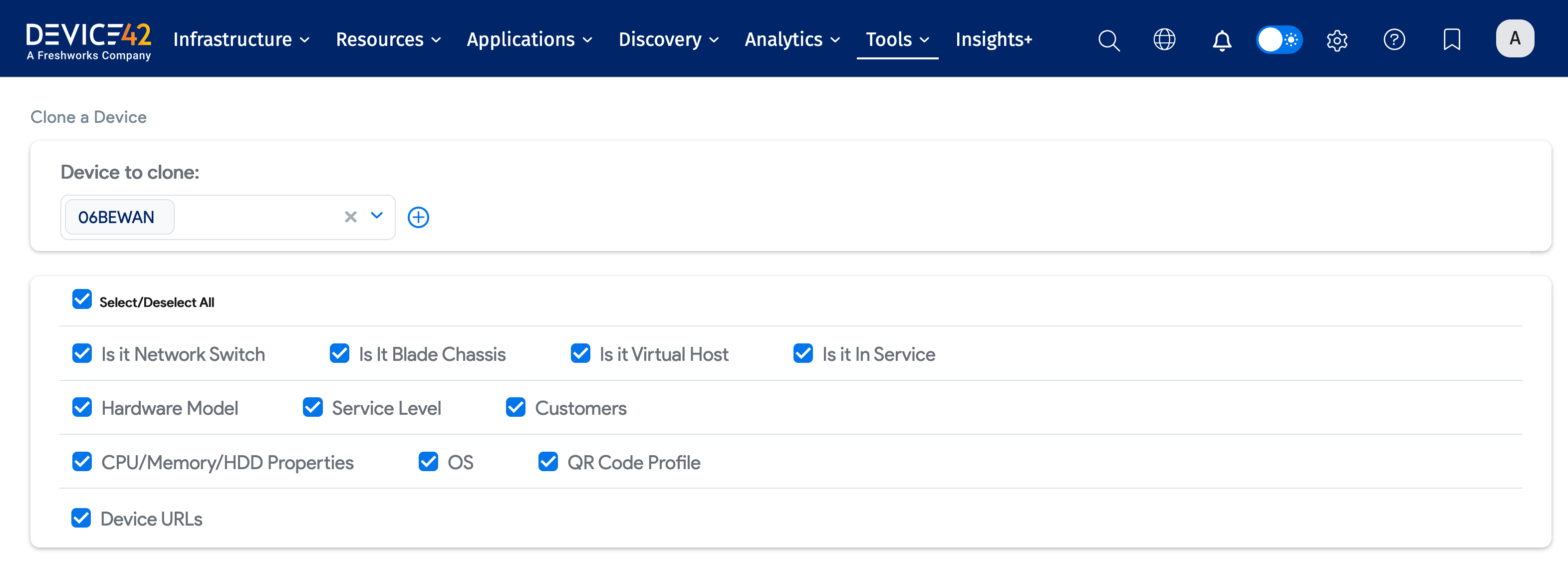Clear selected device with X icon
The image size is (1568, 561).
point(351,217)
